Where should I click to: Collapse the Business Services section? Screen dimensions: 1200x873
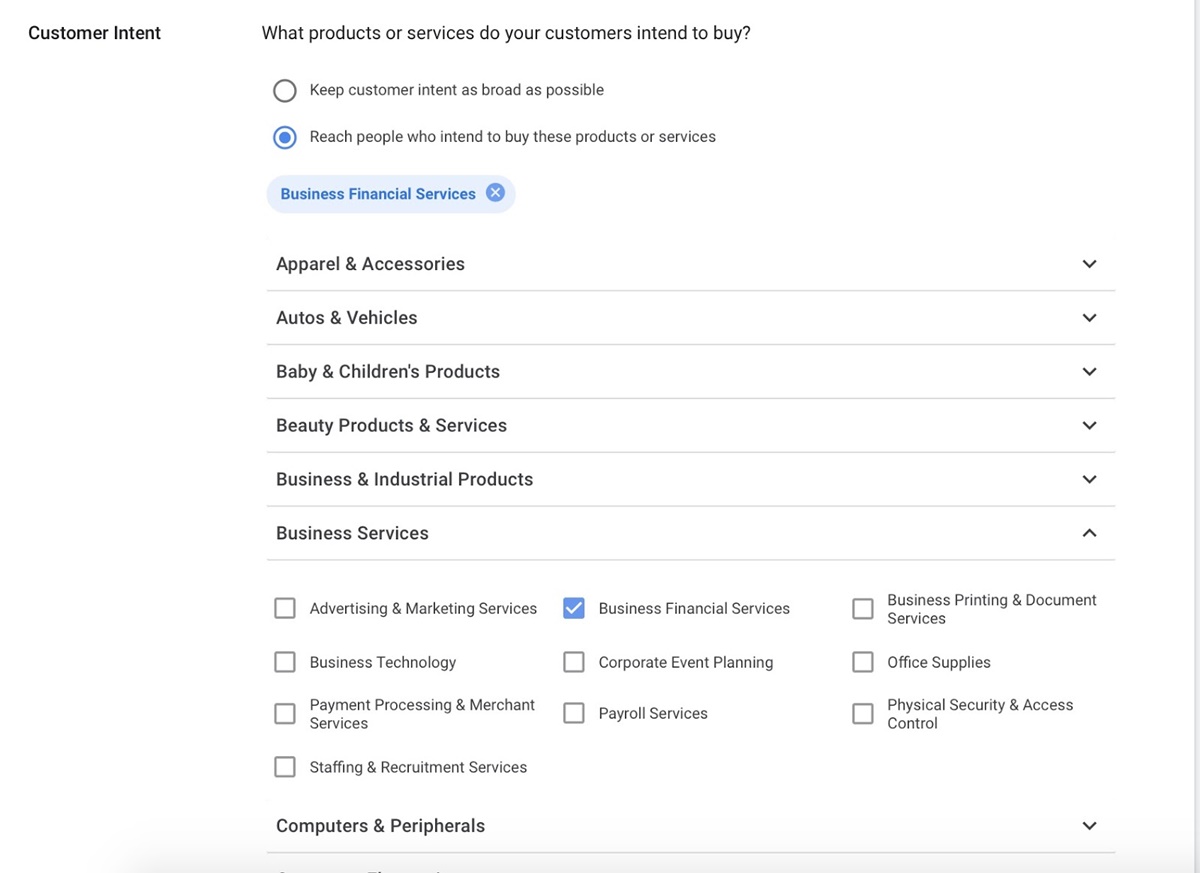click(x=1089, y=533)
